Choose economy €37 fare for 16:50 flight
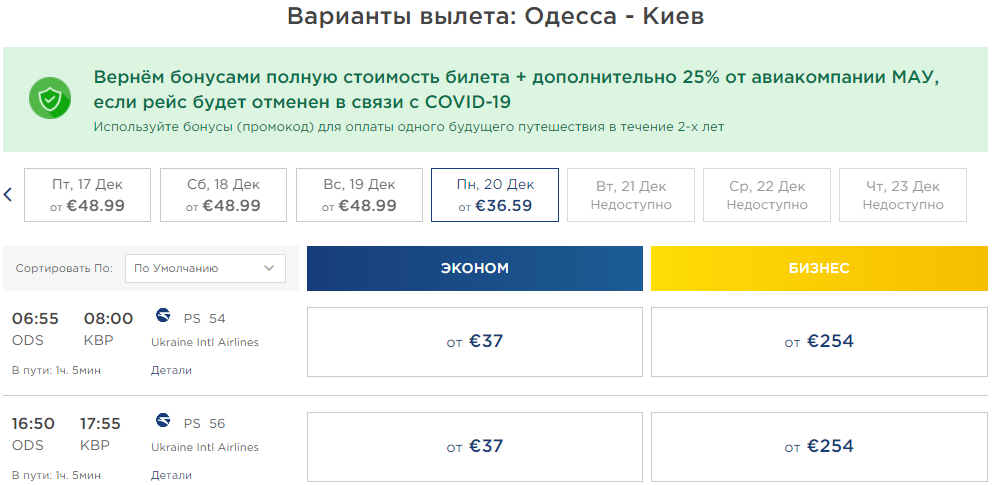 (x=475, y=446)
